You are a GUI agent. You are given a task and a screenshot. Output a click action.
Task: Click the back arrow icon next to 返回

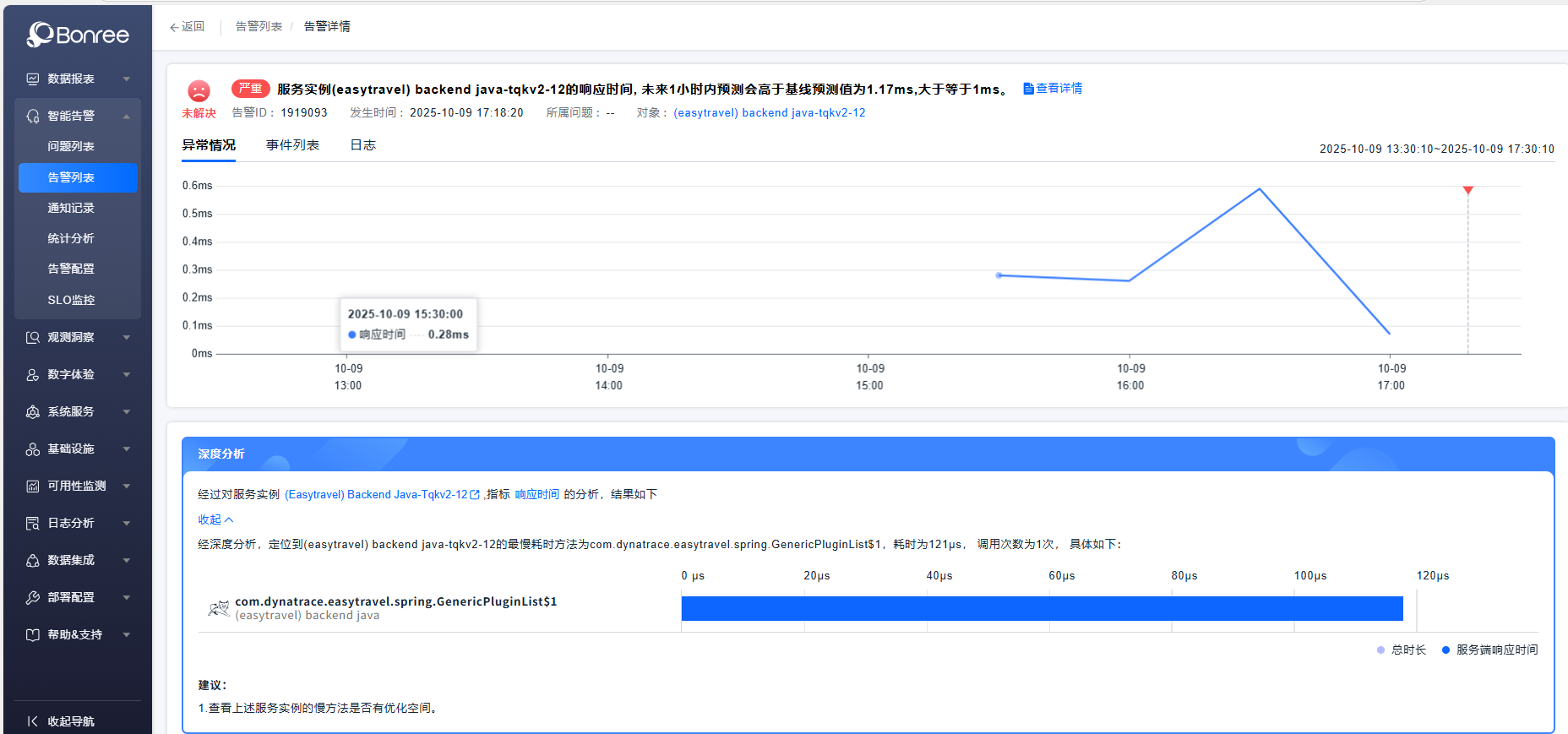tap(174, 27)
